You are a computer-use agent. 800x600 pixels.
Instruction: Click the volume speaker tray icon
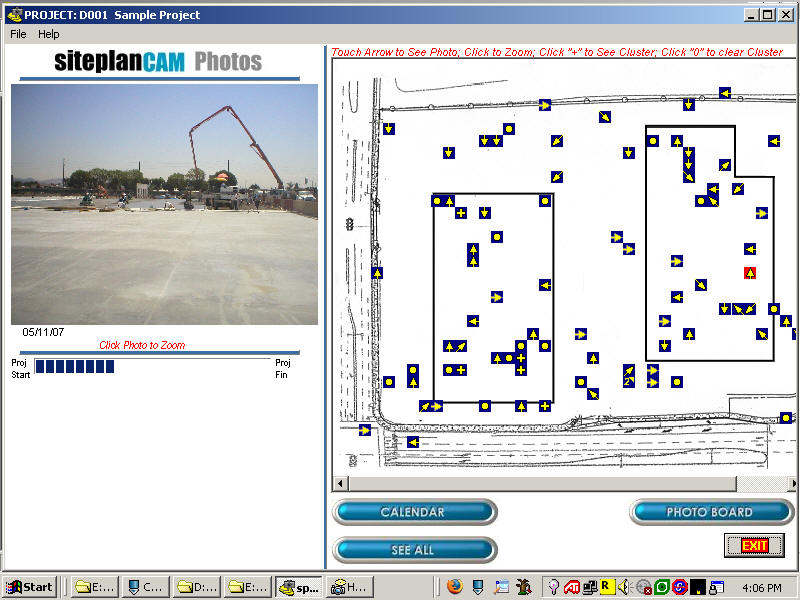(x=623, y=587)
